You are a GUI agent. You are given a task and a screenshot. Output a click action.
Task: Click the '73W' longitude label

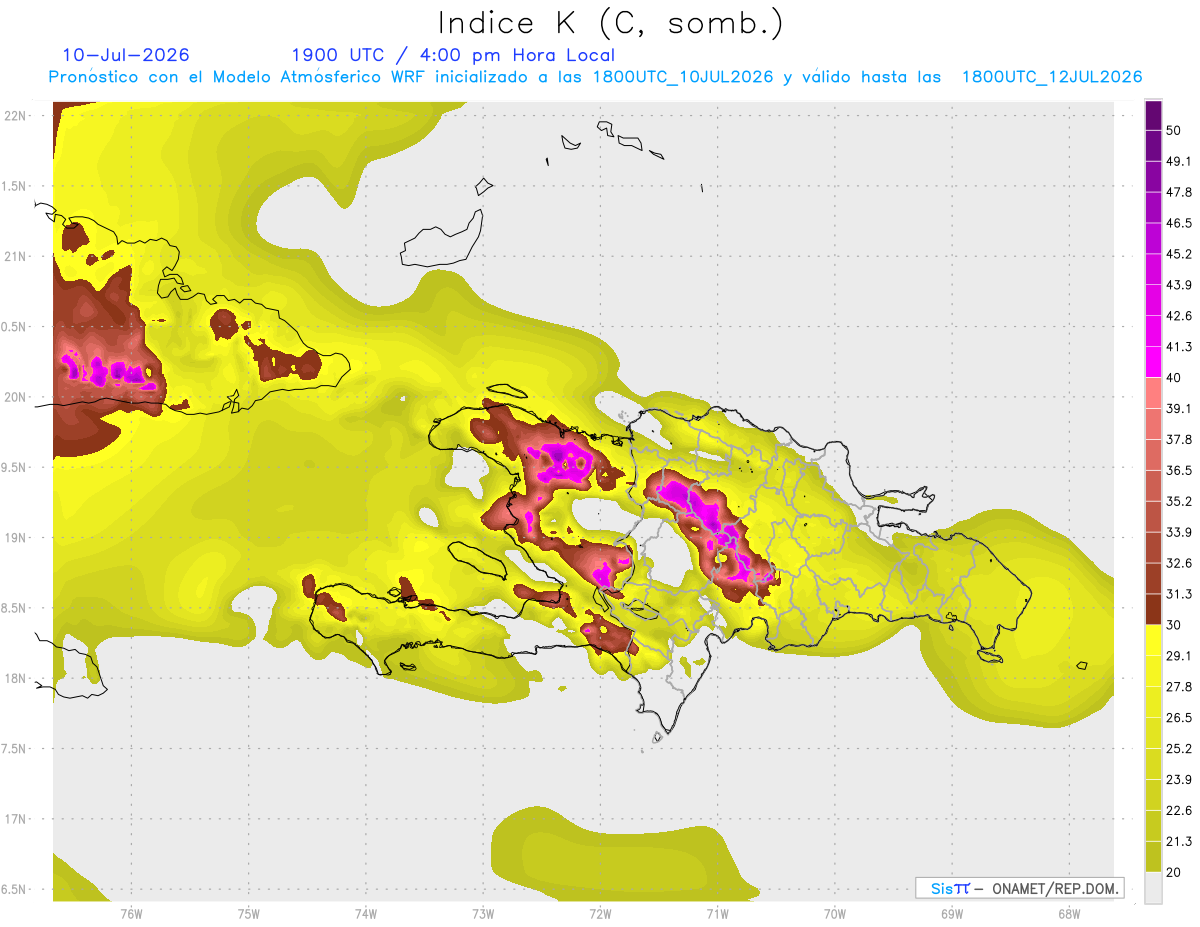[x=483, y=913]
